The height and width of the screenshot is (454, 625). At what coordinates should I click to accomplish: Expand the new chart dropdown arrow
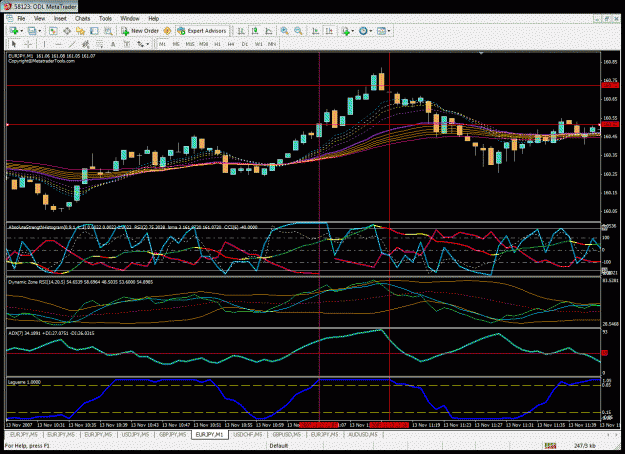tap(22, 31)
